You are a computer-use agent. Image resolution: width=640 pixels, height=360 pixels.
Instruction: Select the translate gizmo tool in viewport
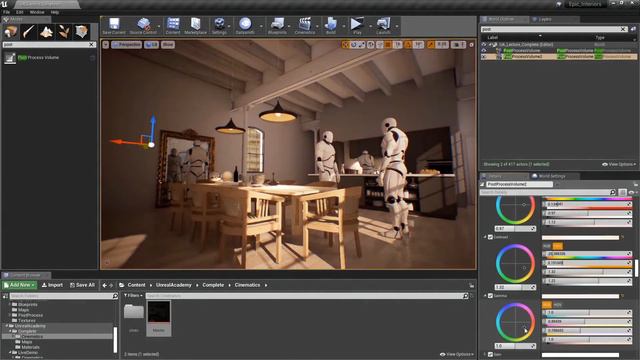click(x=346, y=44)
